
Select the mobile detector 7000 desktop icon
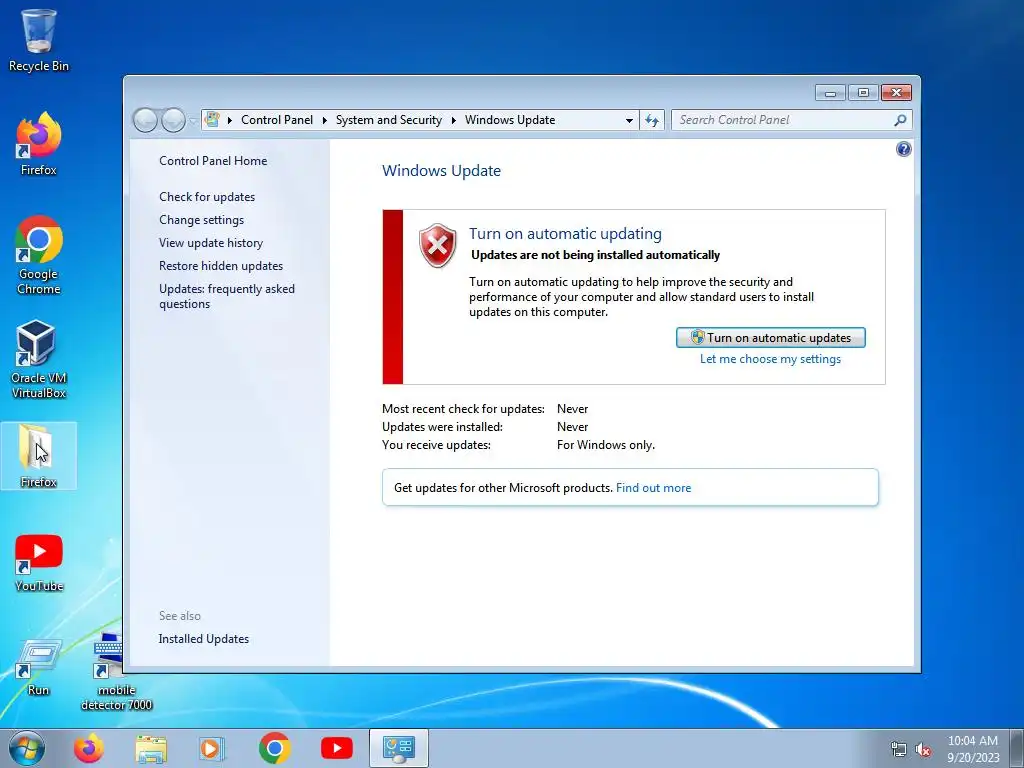[116, 673]
